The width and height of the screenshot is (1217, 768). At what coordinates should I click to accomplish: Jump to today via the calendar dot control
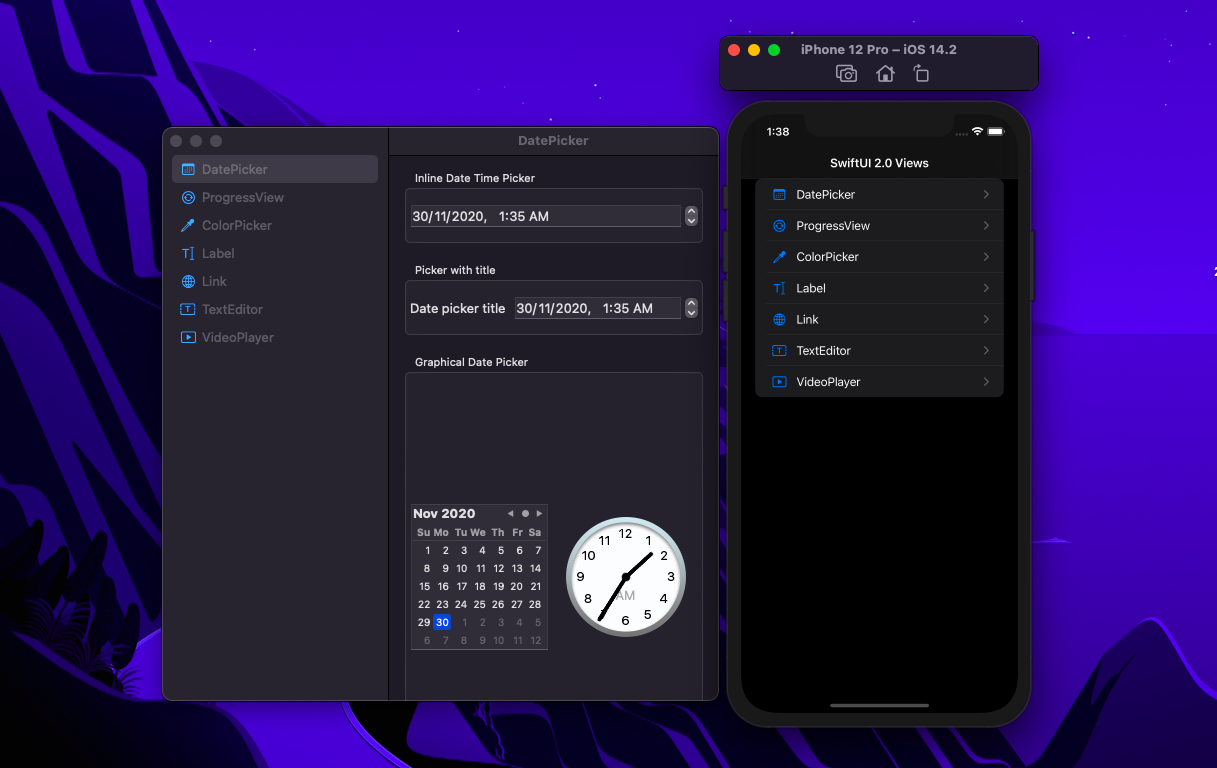tap(524, 513)
